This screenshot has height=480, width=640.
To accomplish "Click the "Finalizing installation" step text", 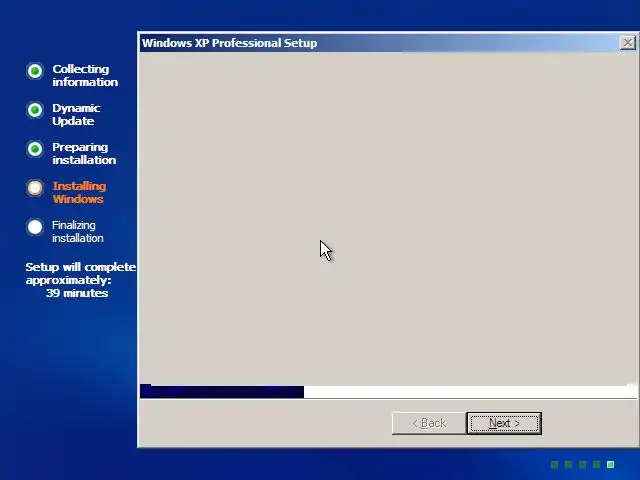I will pyautogui.click(x=78, y=231).
